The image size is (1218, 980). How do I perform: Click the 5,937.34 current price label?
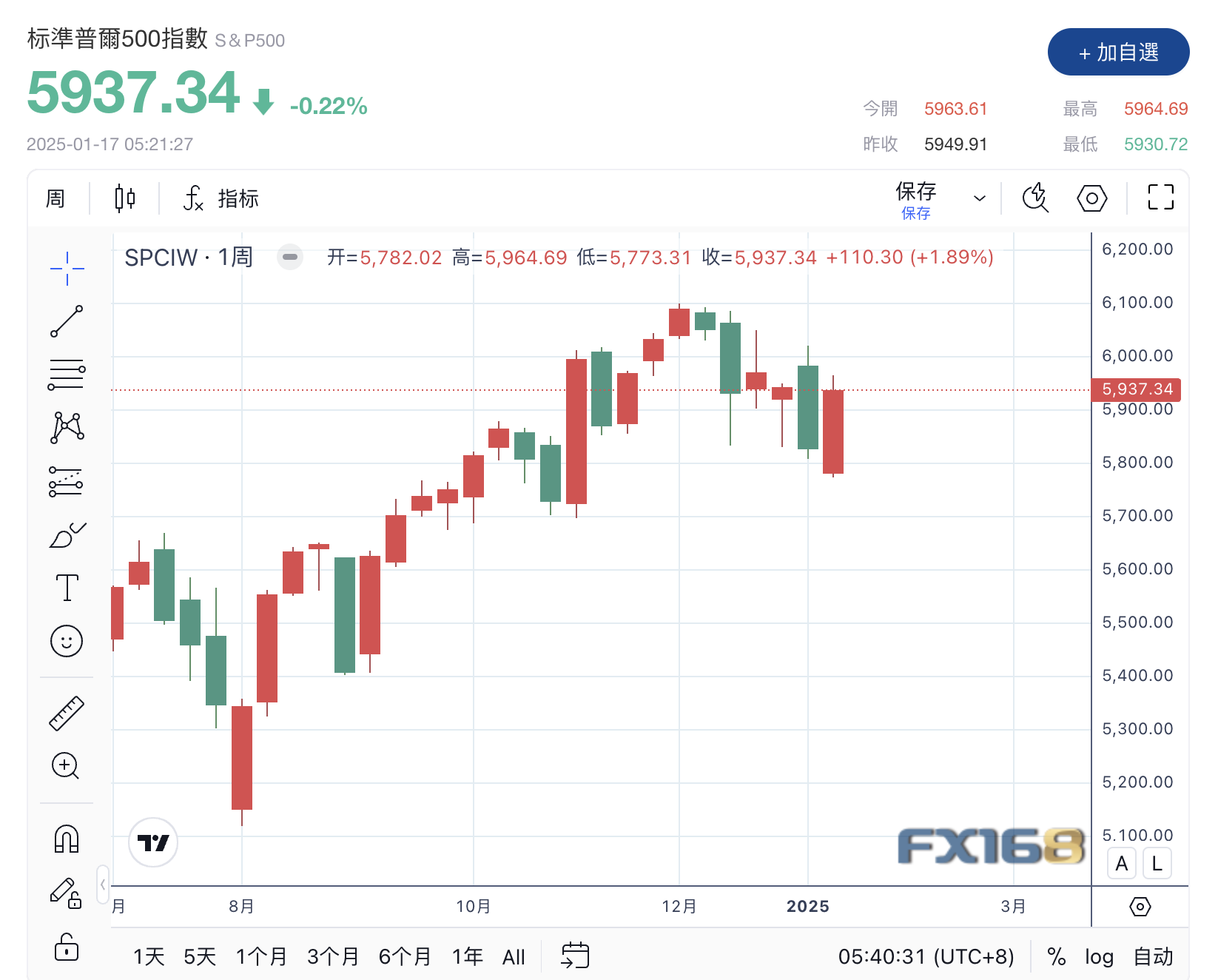[x=1137, y=389]
